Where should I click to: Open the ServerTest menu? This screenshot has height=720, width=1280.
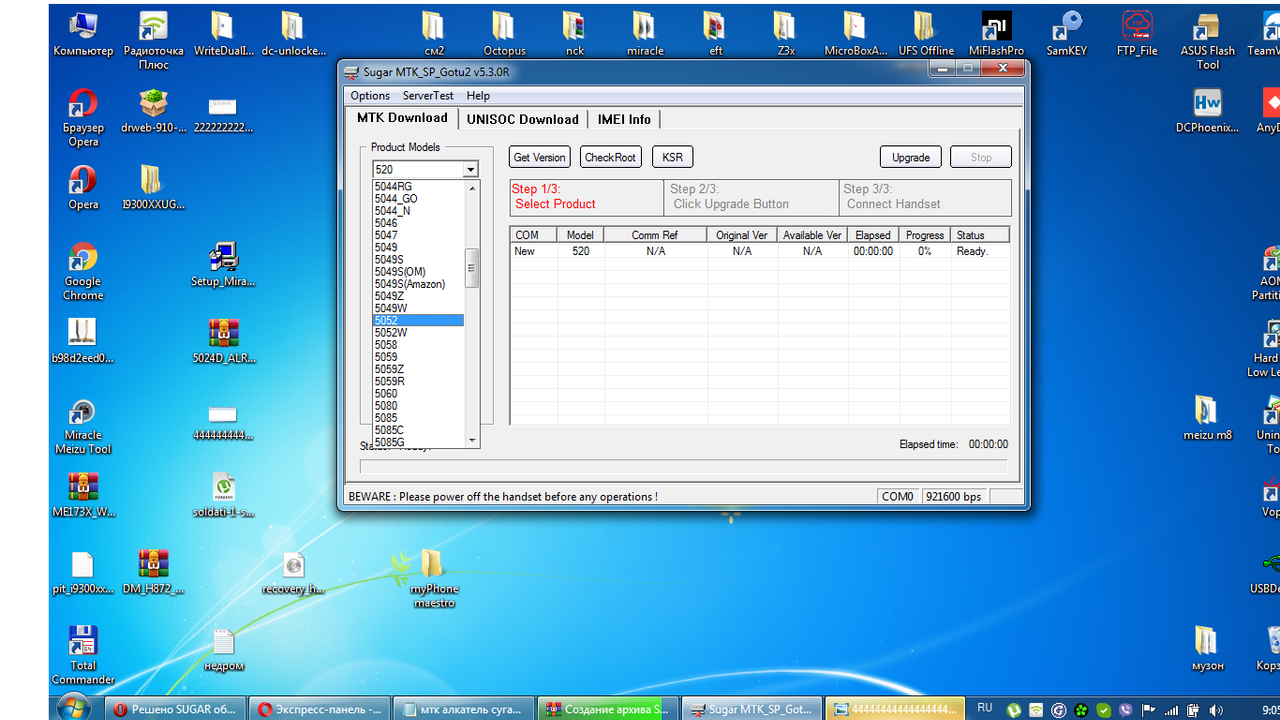428,96
